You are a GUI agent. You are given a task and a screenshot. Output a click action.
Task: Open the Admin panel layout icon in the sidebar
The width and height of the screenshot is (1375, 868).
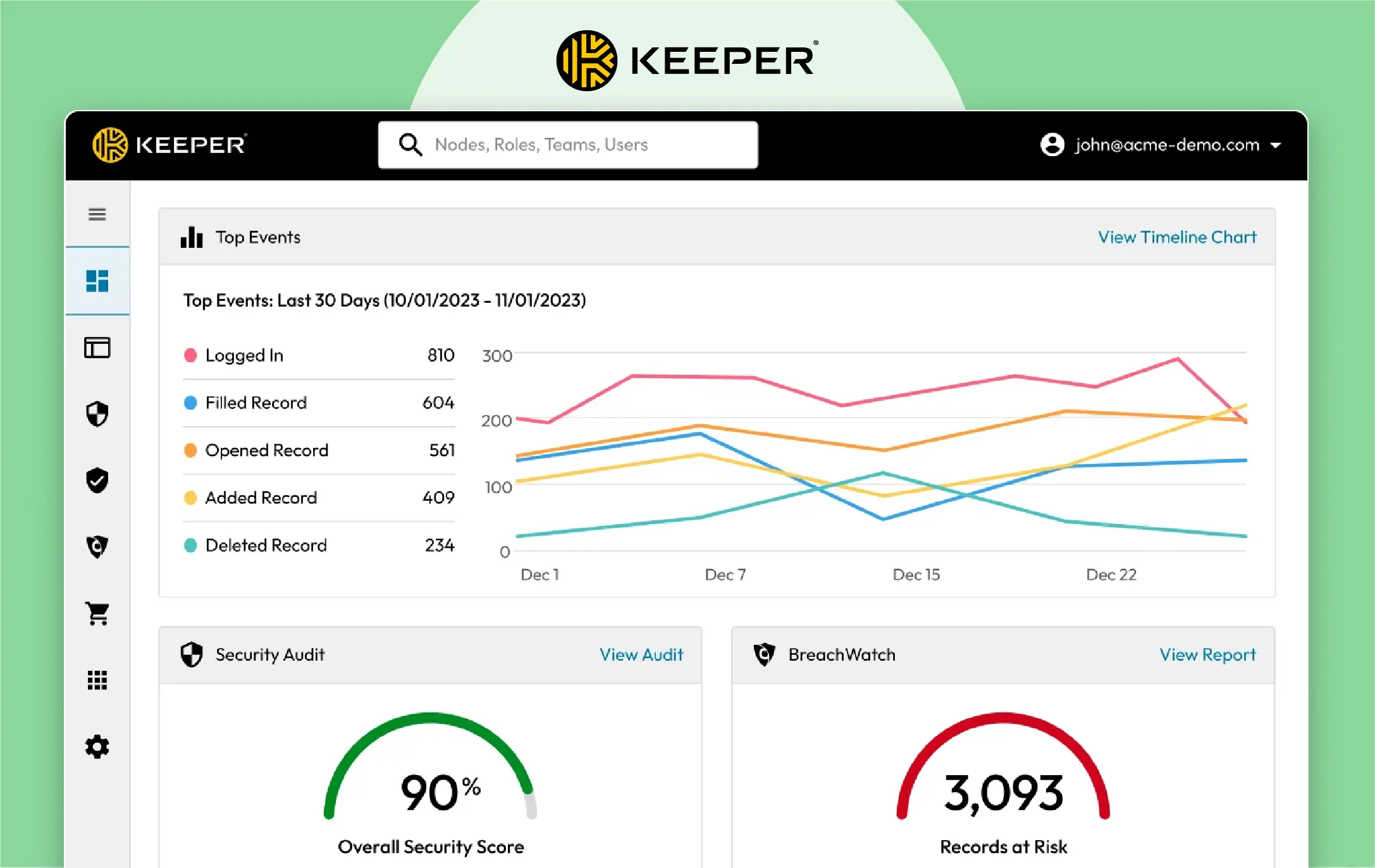[97, 347]
